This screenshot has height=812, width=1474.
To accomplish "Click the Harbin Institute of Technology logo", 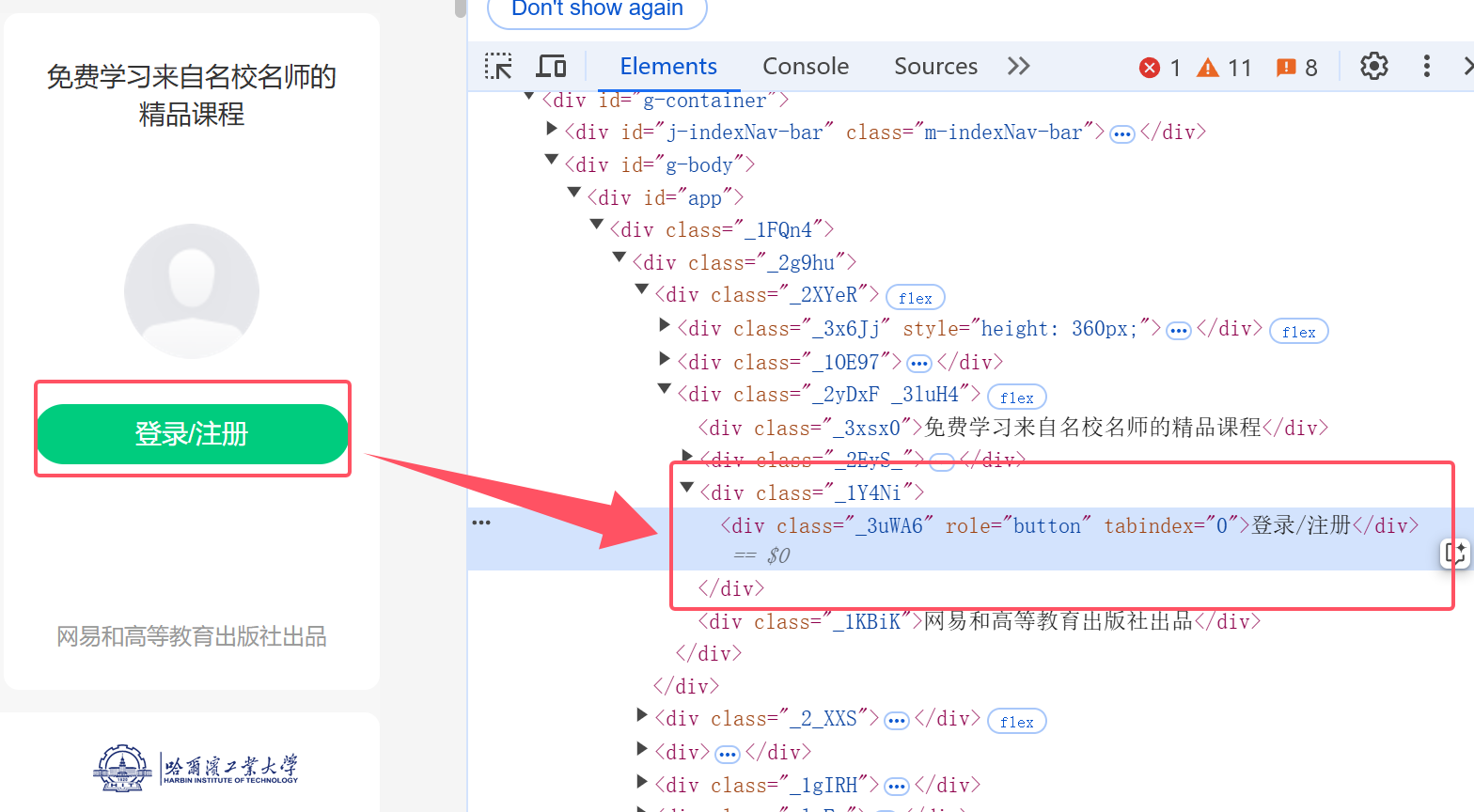I will click(196, 769).
